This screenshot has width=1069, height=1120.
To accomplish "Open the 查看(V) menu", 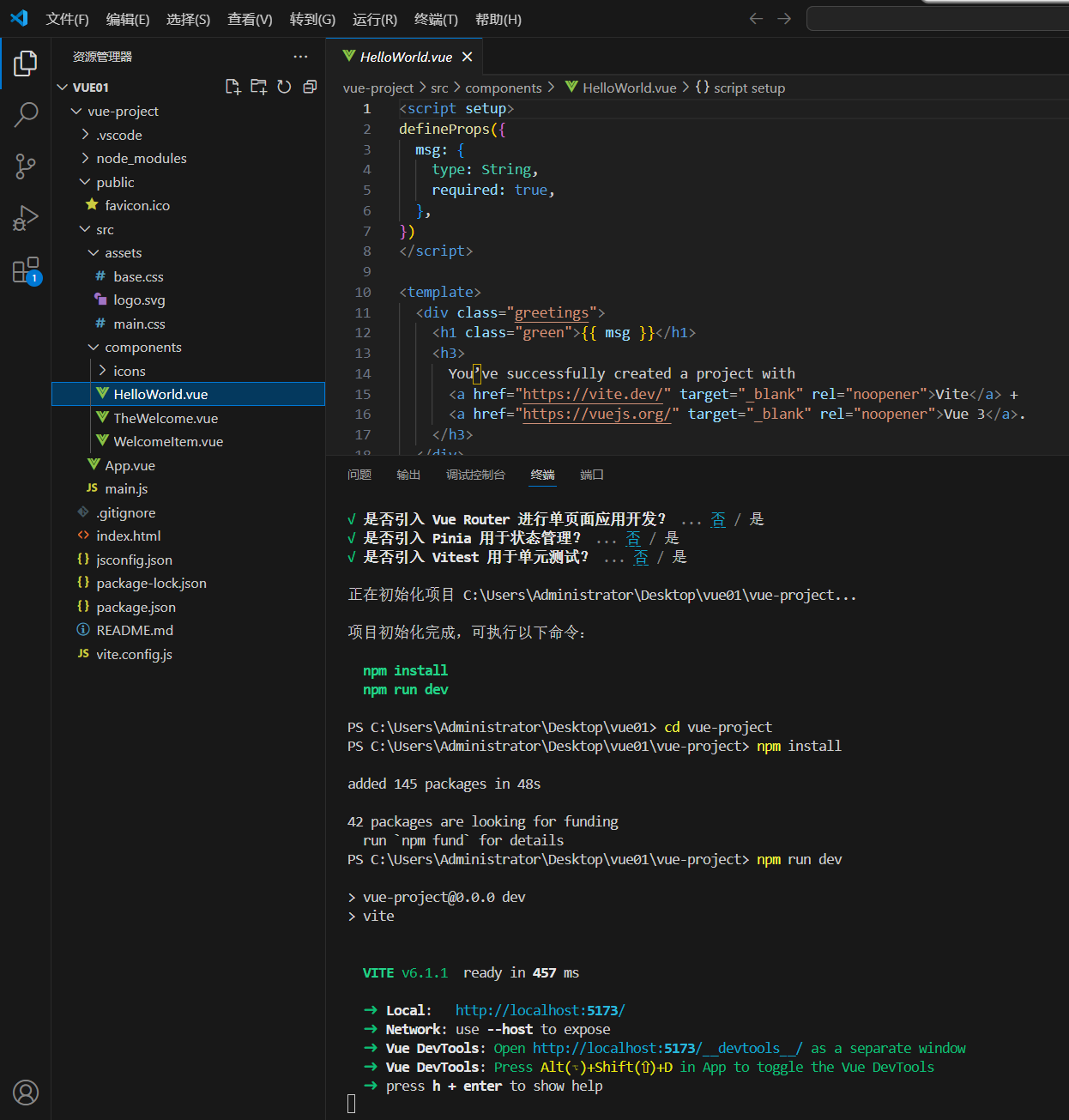I will point(250,19).
